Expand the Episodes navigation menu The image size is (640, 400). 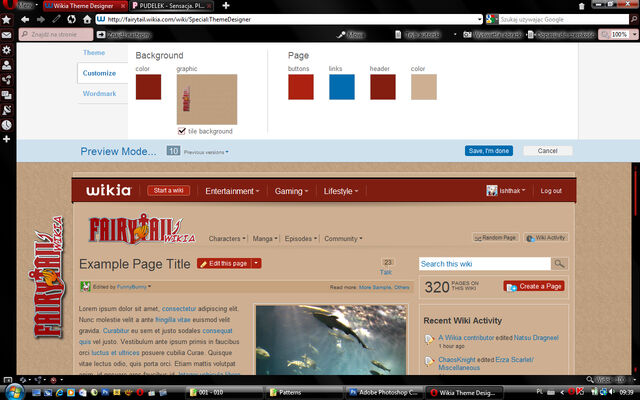click(301, 239)
